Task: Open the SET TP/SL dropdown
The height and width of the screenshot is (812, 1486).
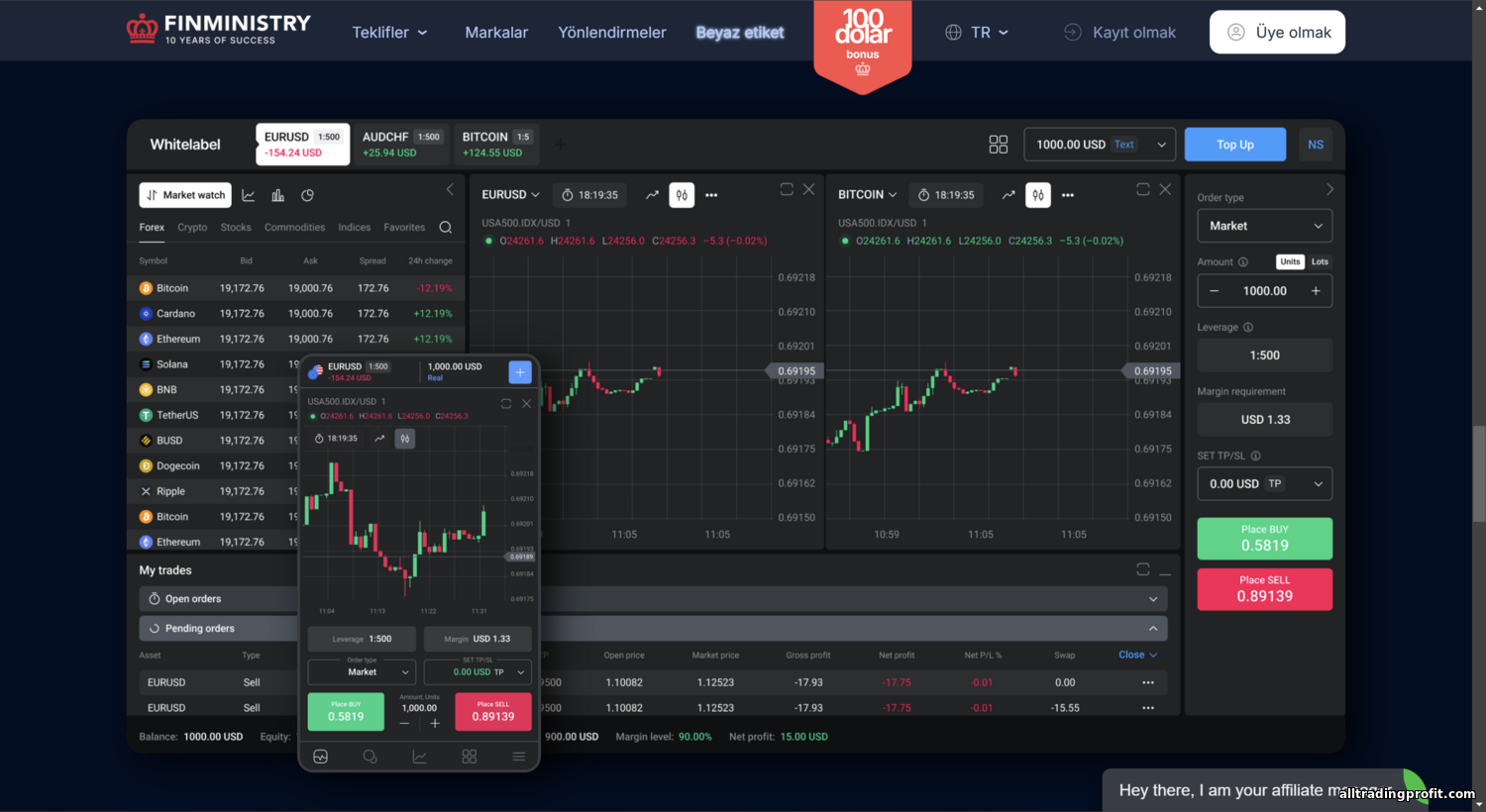Action: [1264, 483]
